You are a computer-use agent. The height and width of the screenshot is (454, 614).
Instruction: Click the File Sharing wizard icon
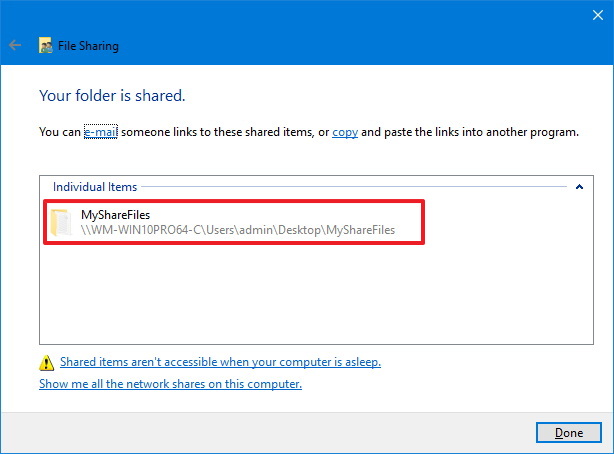coord(45,45)
